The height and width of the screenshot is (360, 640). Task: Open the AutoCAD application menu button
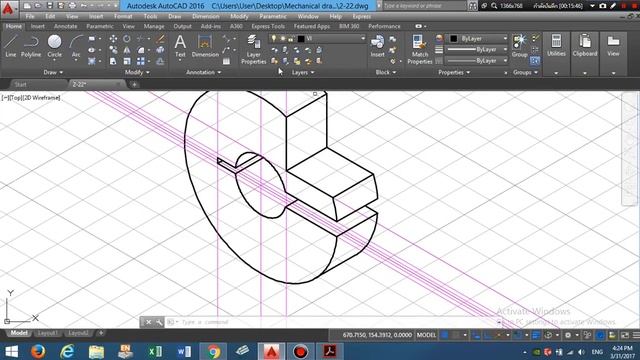tap(8, 8)
